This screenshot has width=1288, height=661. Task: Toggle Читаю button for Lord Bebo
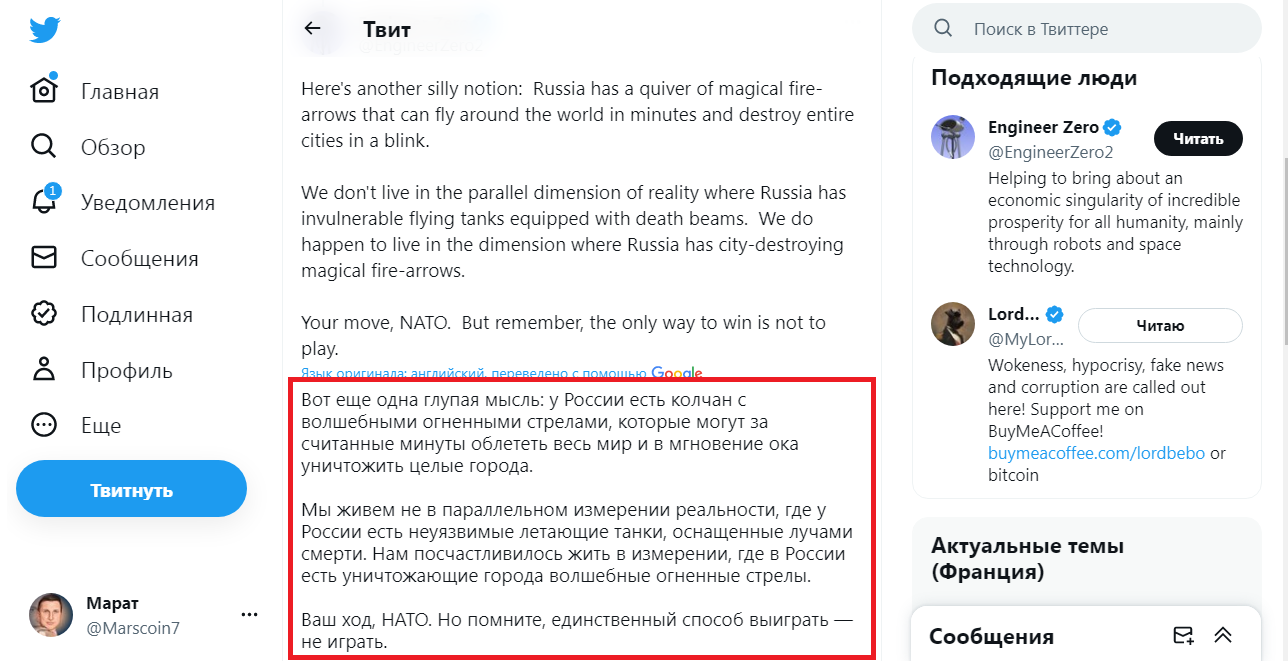(1160, 325)
